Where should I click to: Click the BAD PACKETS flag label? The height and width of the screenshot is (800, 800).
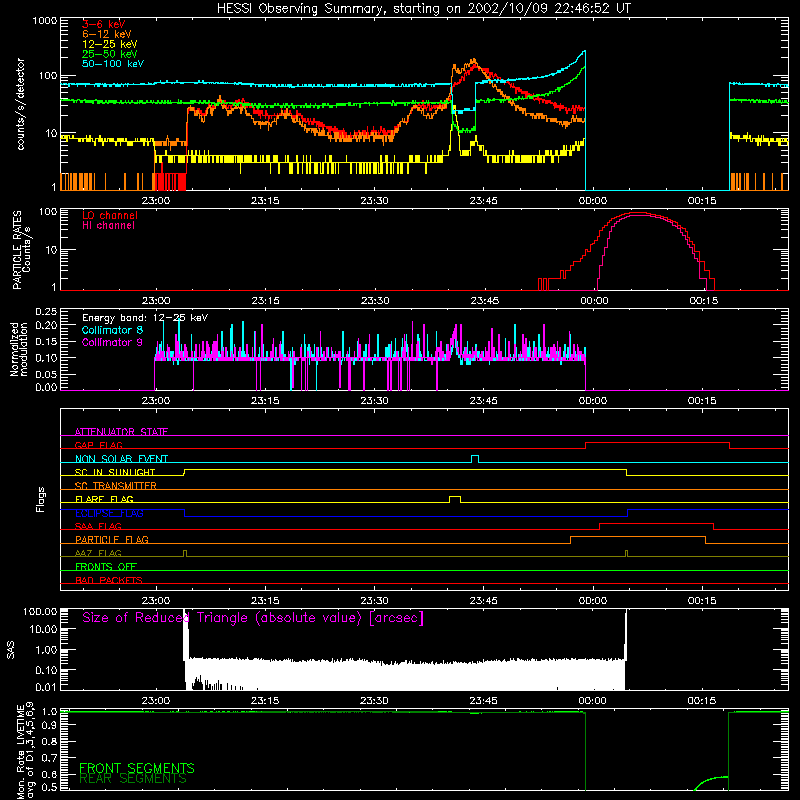coord(109,580)
